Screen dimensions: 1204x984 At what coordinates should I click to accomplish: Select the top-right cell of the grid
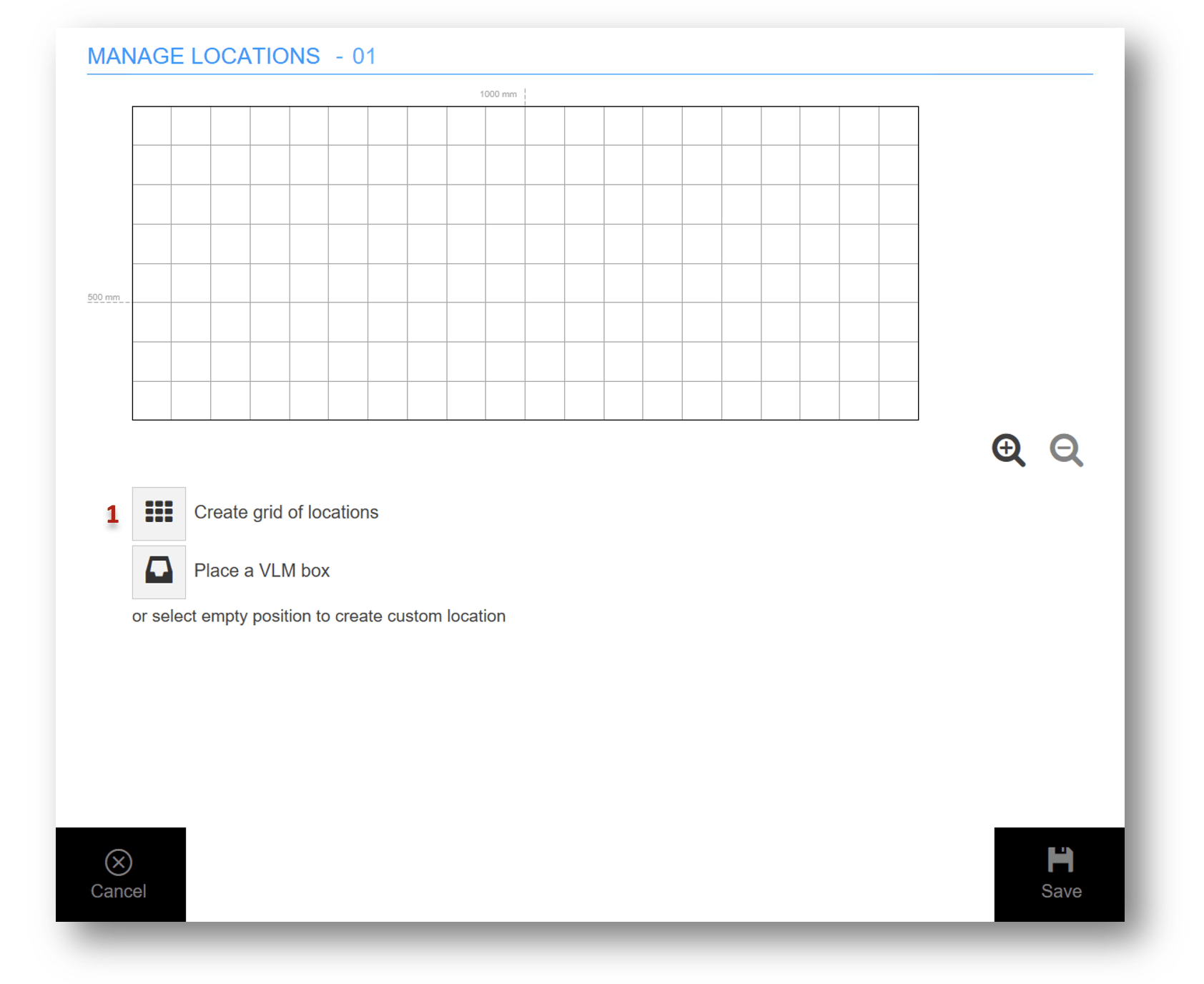(x=898, y=126)
